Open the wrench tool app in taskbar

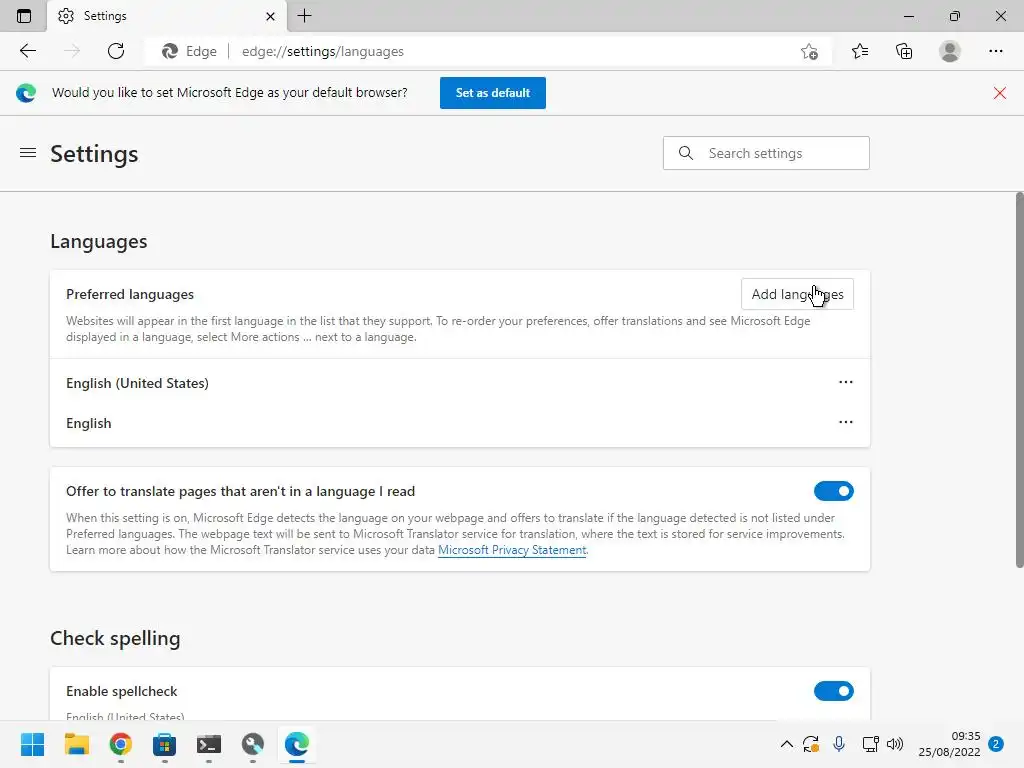pyautogui.click(x=253, y=744)
